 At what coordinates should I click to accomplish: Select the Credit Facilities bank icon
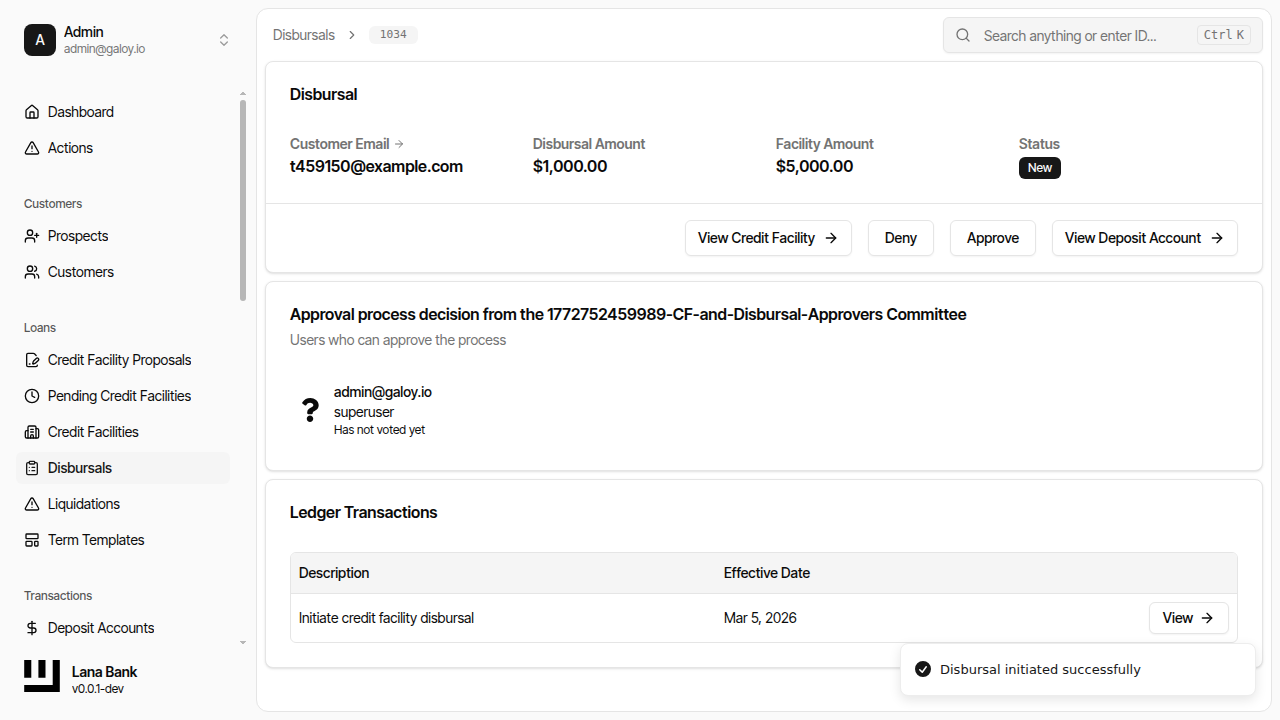tap(31, 431)
